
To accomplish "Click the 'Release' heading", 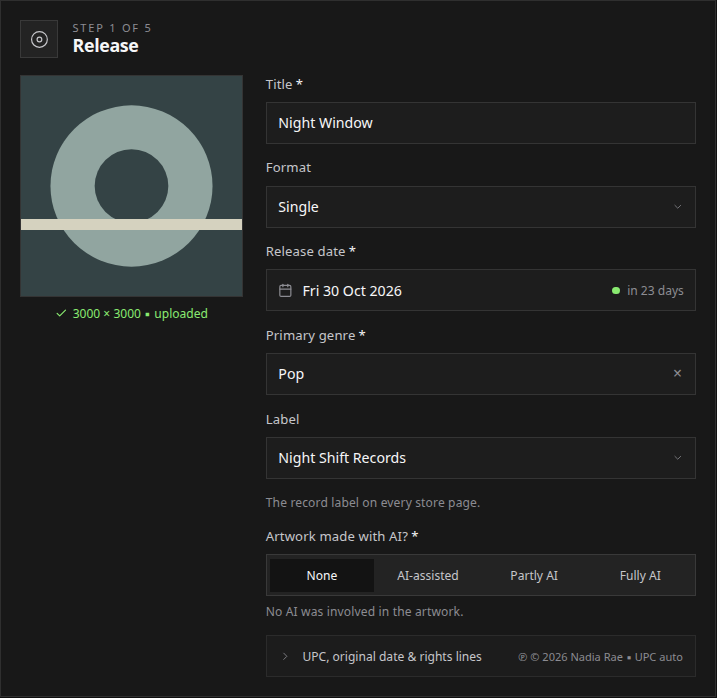I will (x=106, y=46).
